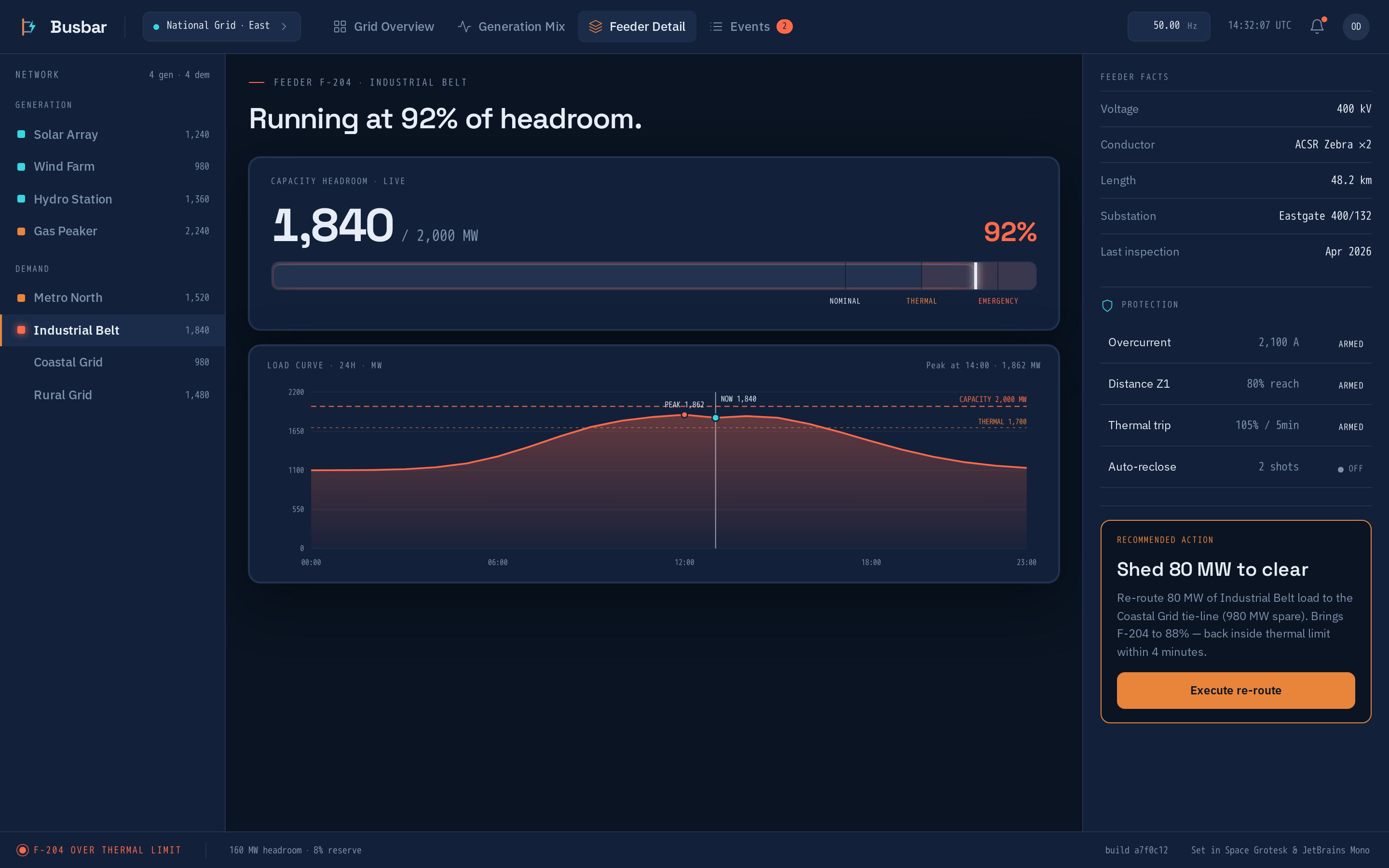This screenshot has height=868, width=1389.
Task: Click the Busbar logo icon
Action: (29, 27)
